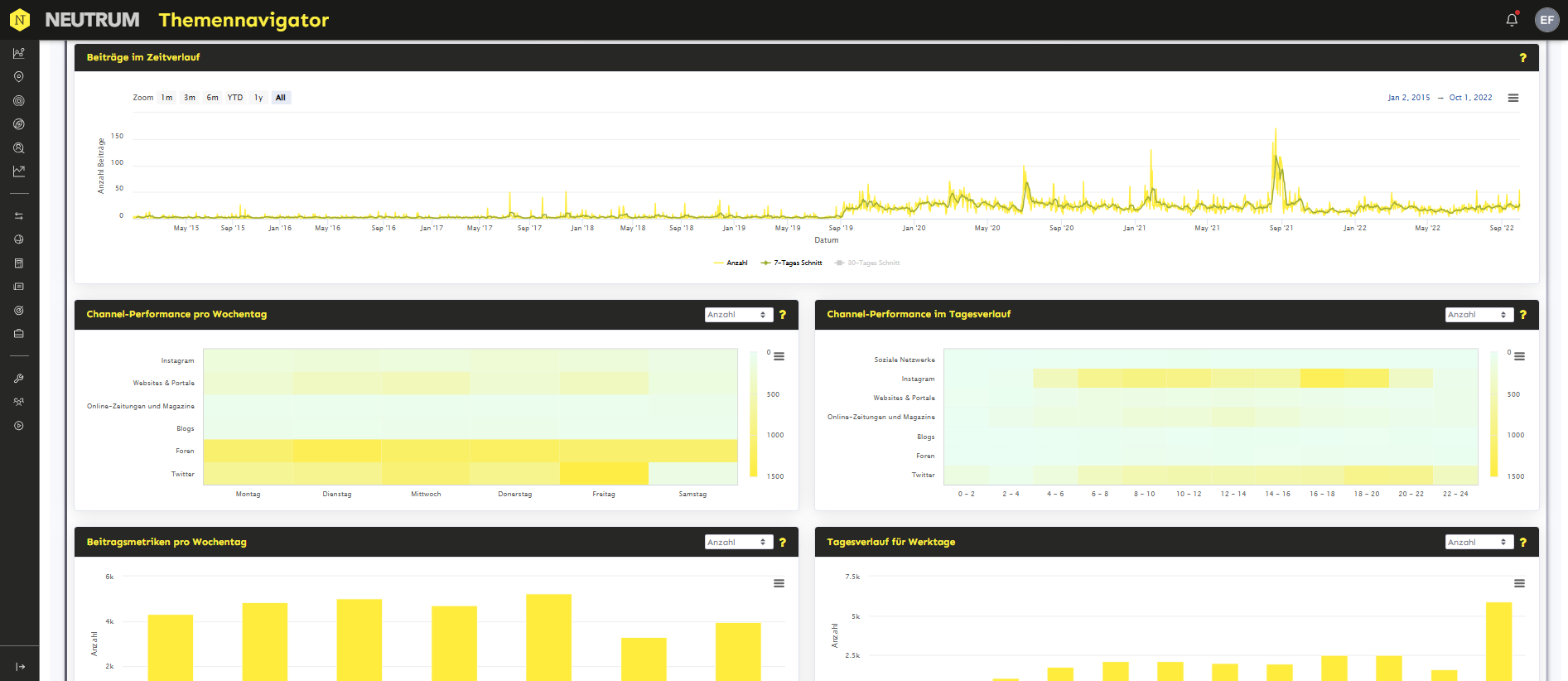The width and height of the screenshot is (1568, 681).
Task: Open help for Beitragsmetriken pro Wochentag
Action: point(782,543)
